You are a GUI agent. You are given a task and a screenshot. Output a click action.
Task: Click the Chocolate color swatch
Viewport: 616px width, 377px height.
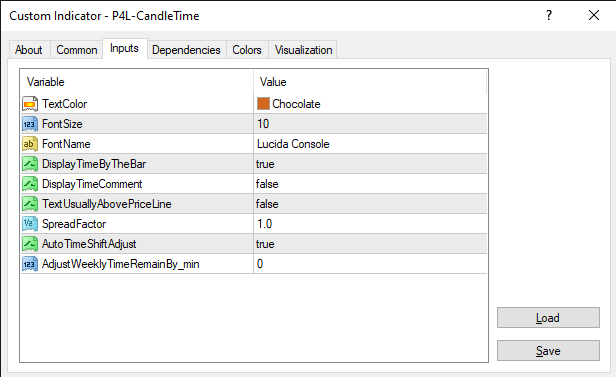click(x=263, y=104)
